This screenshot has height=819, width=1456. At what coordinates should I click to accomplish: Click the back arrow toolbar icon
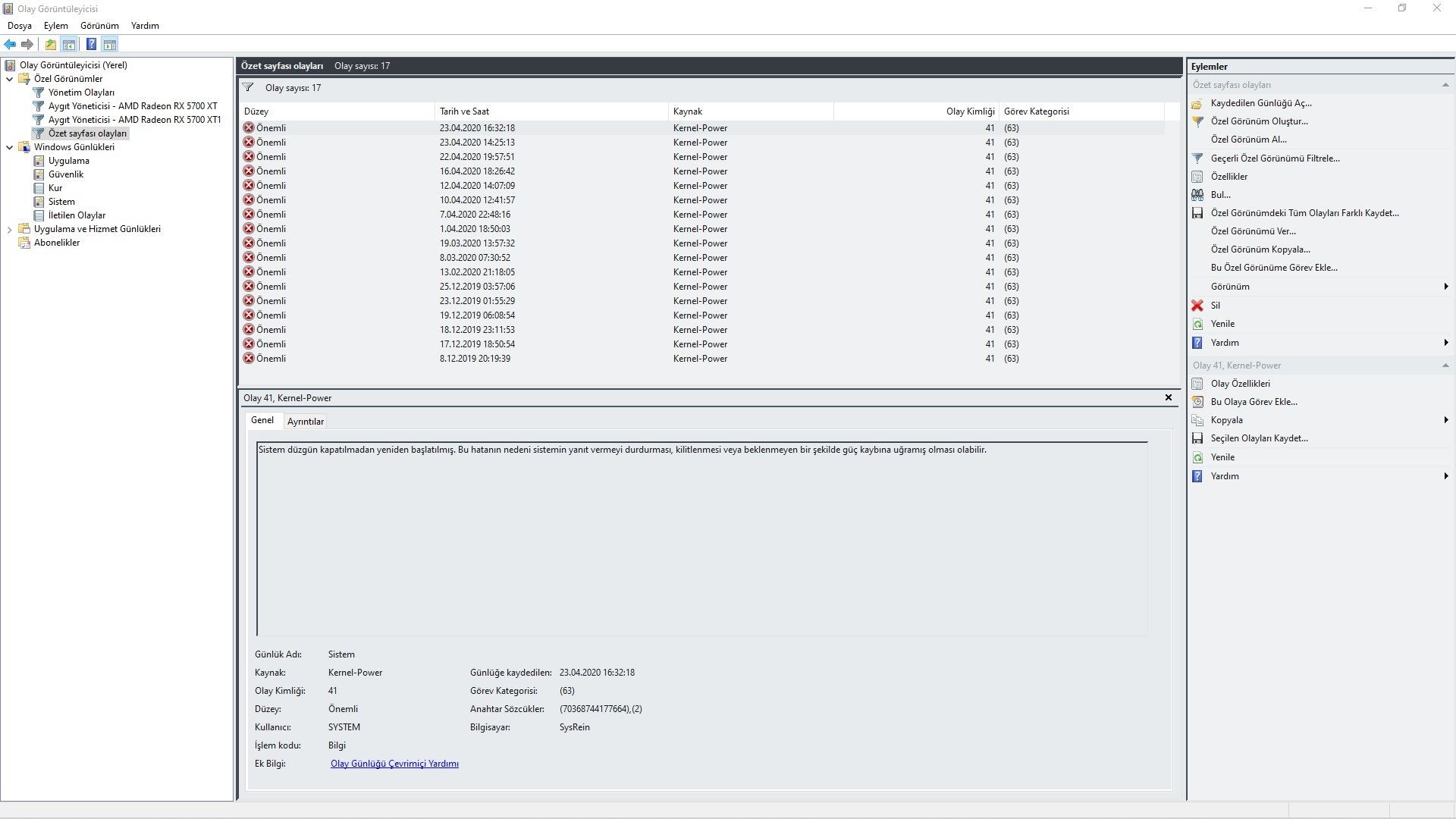[10, 45]
